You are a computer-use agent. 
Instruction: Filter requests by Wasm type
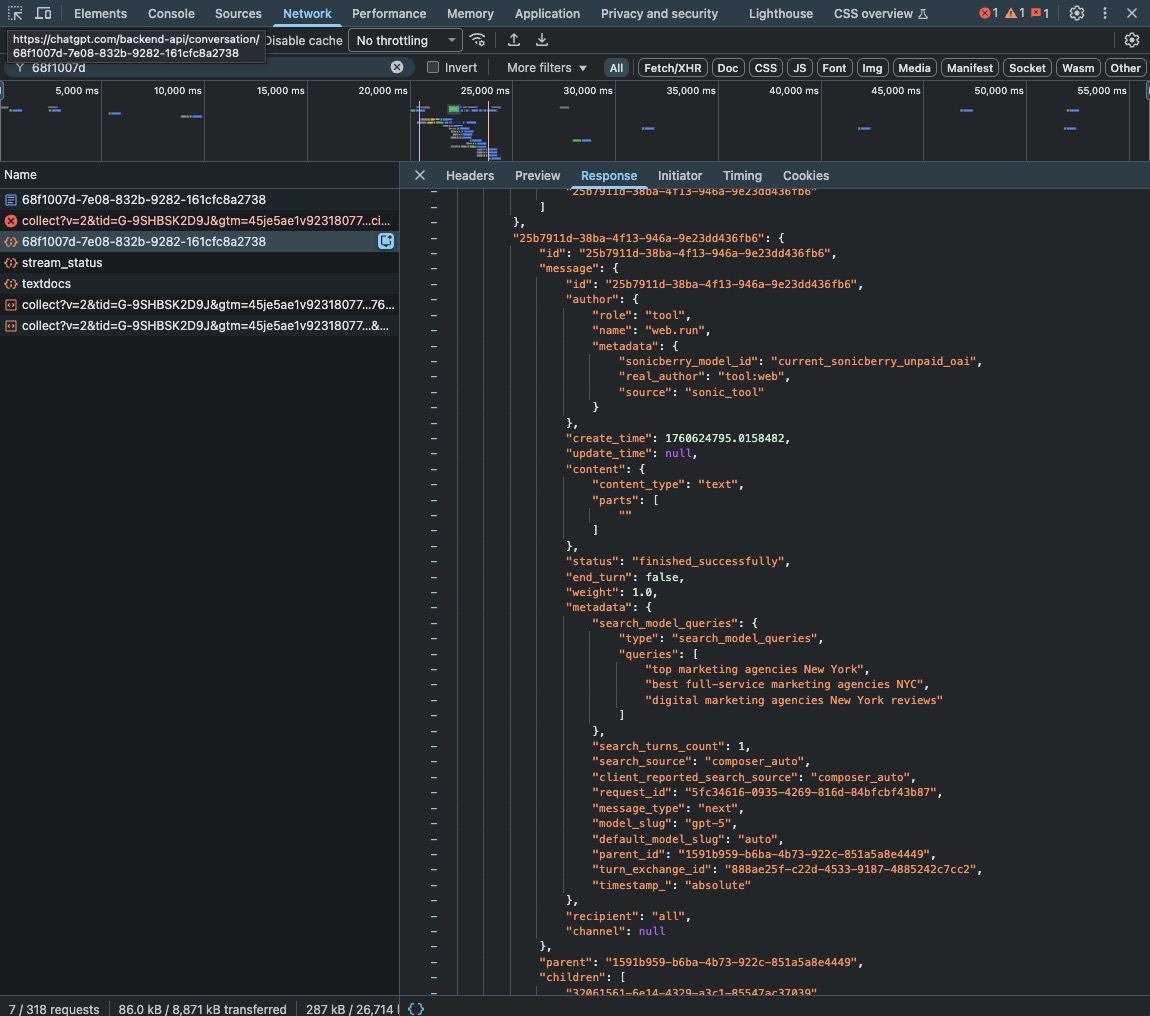click(x=1078, y=67)
